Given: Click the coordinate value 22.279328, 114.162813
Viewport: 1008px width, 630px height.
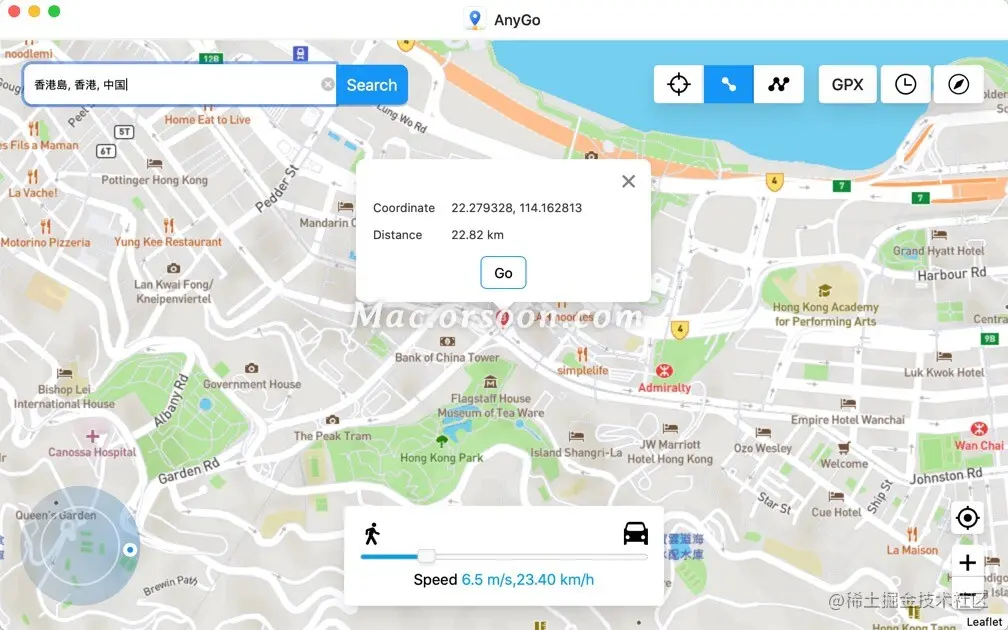Looking at the screenshot, I should pyautogui.click(x=516, y=208).
